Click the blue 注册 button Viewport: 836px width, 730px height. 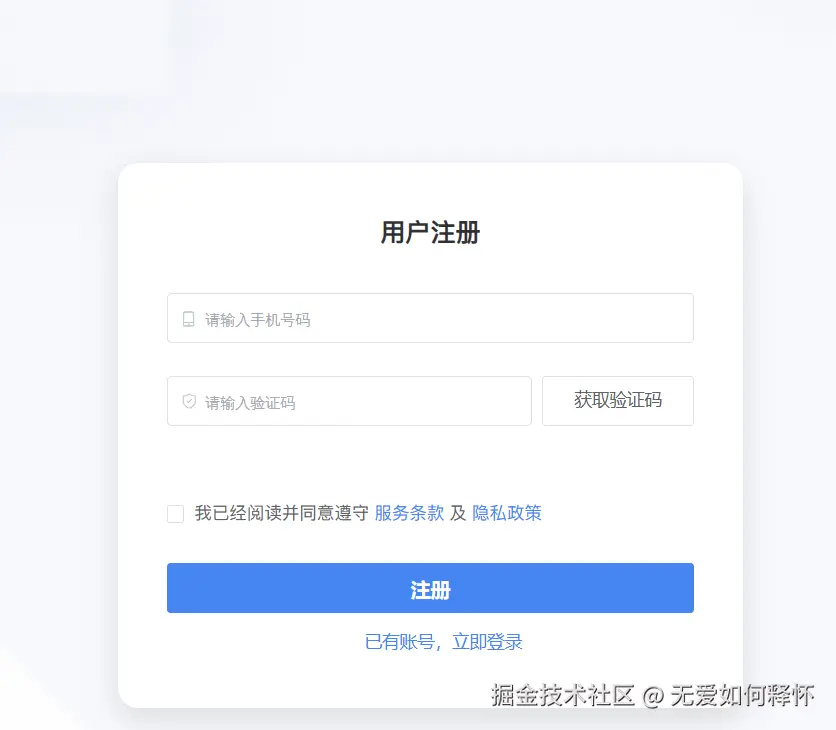pyautogui.click(x=430, y=588)
